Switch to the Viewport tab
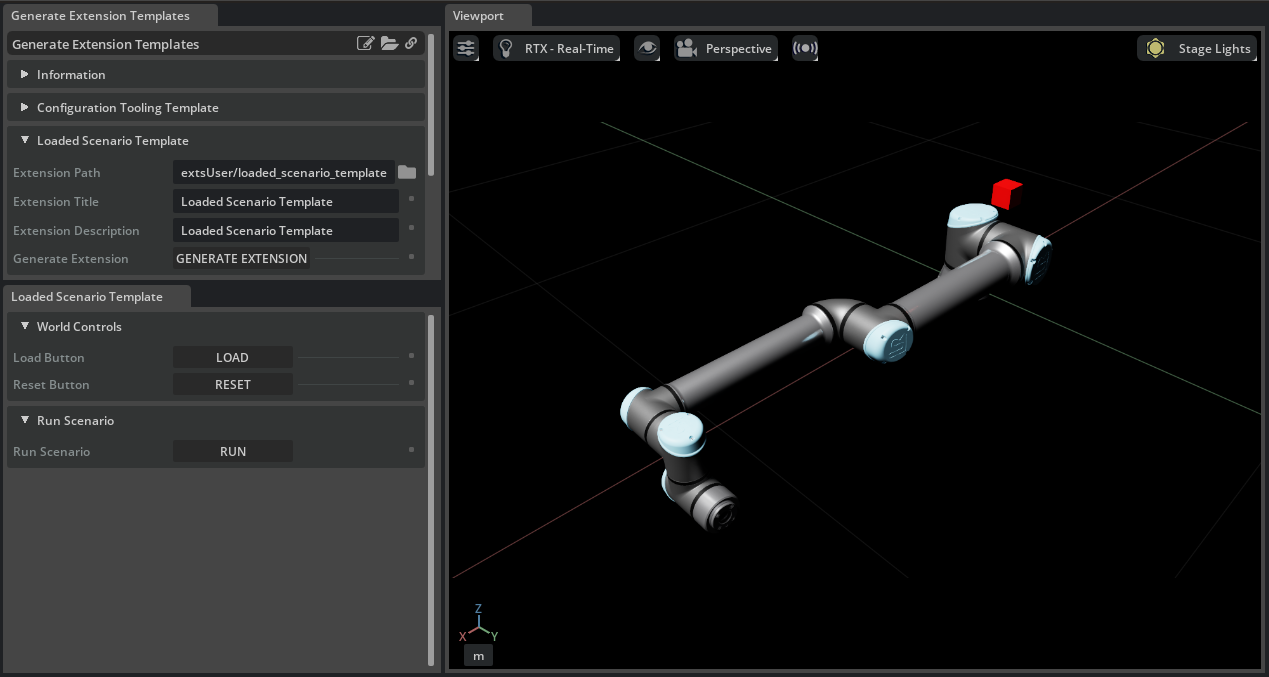This screenshot has height=677, width=1269. click(x=479, y=16)
